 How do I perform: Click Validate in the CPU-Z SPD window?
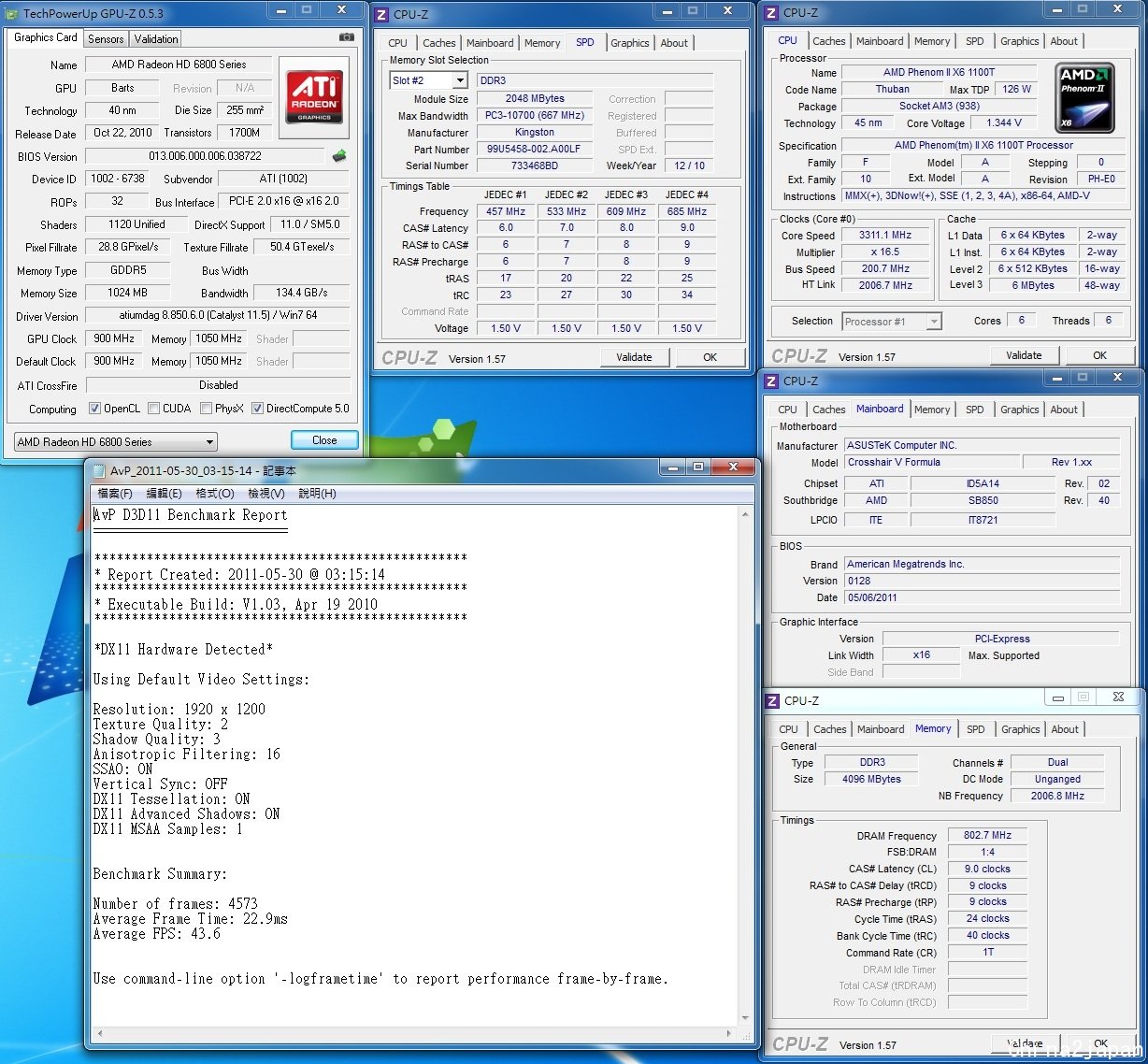pos(634,357)
